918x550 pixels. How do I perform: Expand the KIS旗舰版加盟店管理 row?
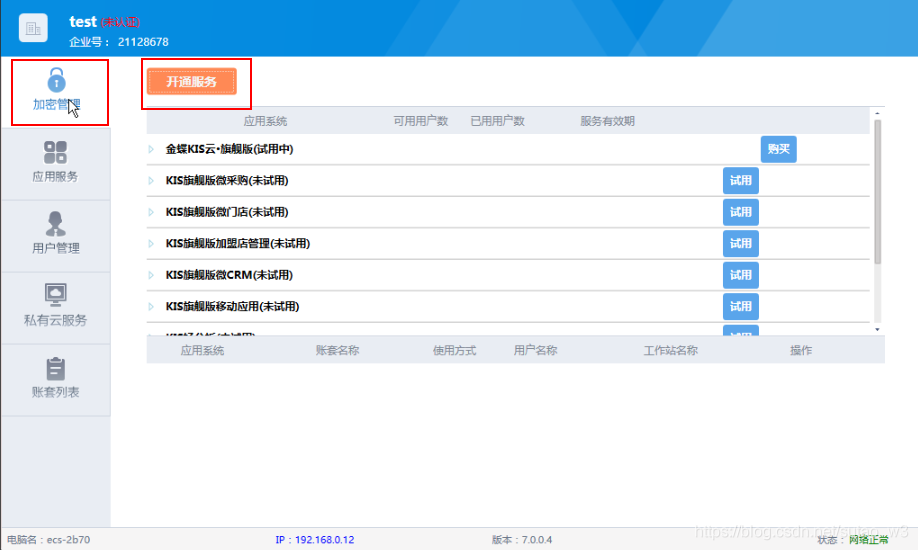click(151, 244)
